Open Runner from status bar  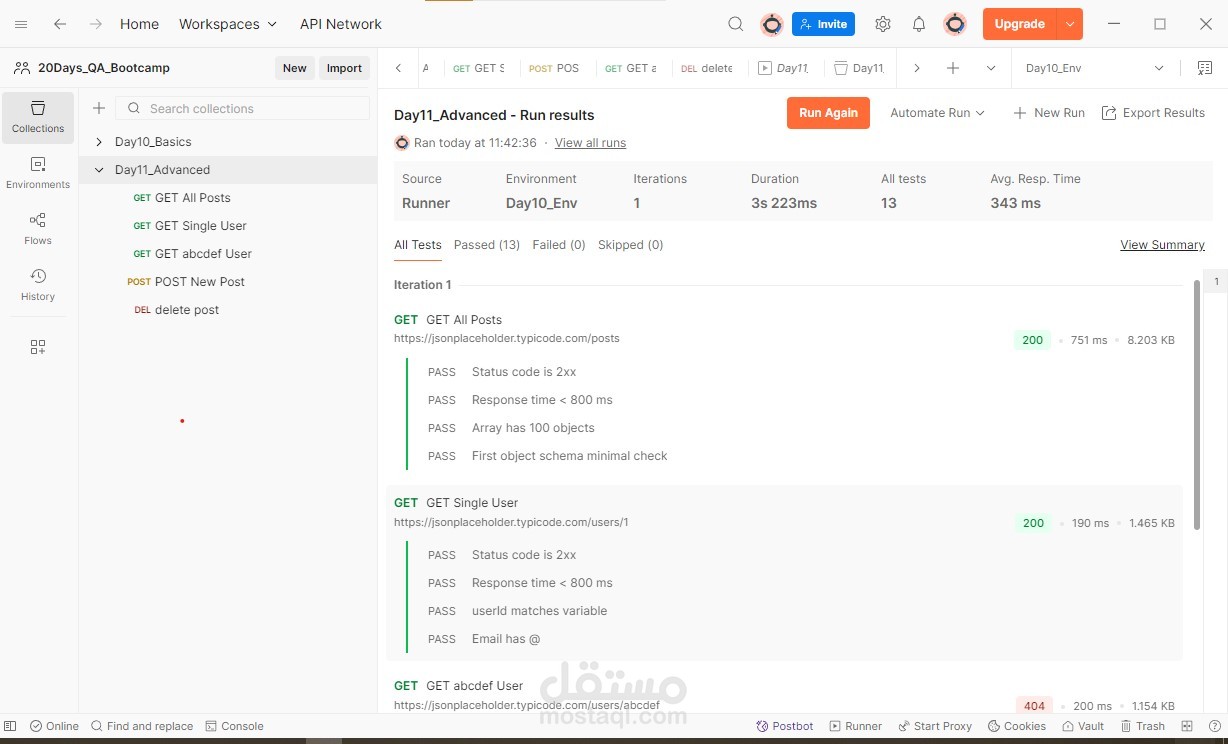pyautogui.click(x=855, y=726)
